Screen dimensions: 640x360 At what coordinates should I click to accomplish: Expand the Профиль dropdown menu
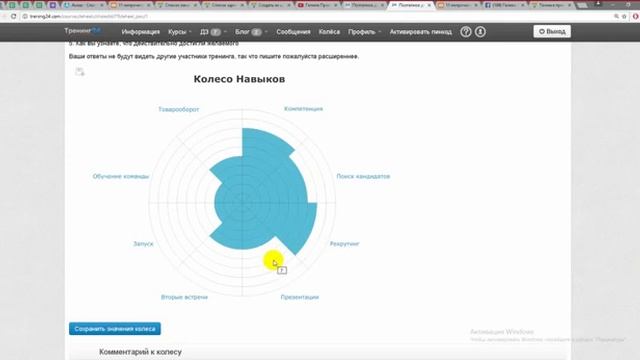pyautogui.click(x=364, y=31)
